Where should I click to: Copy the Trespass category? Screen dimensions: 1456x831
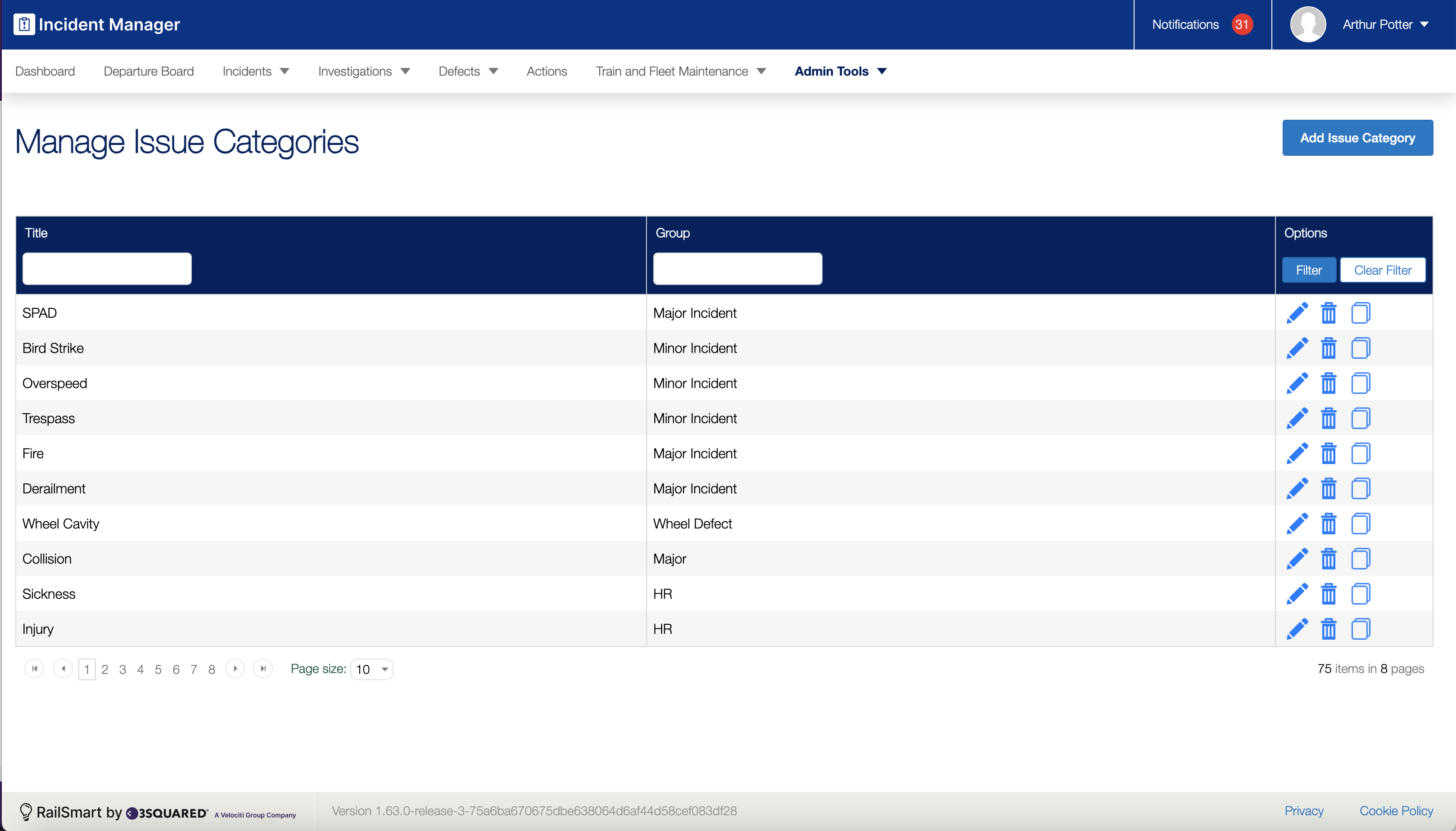click(1360, 418)
